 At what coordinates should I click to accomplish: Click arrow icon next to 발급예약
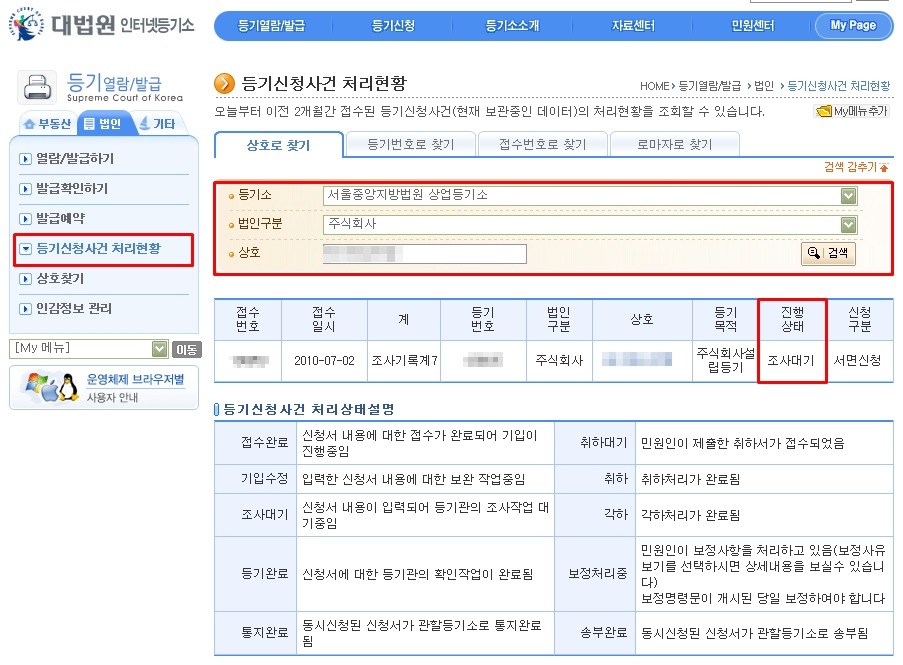[x=25, y=219]
